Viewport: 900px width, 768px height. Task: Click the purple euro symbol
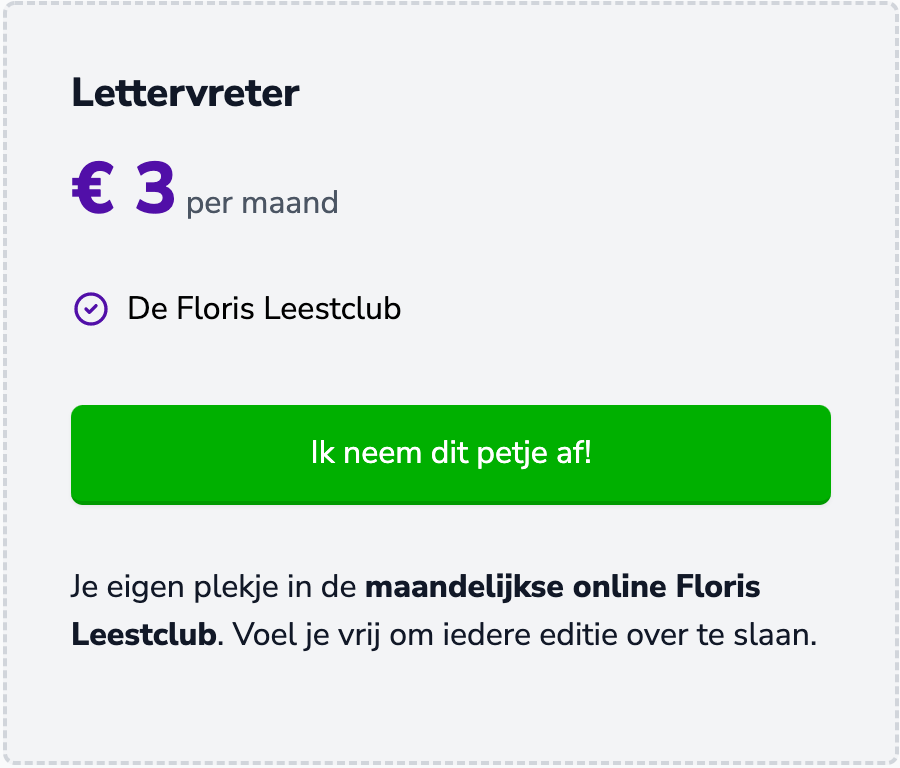[x=94, y=188]
